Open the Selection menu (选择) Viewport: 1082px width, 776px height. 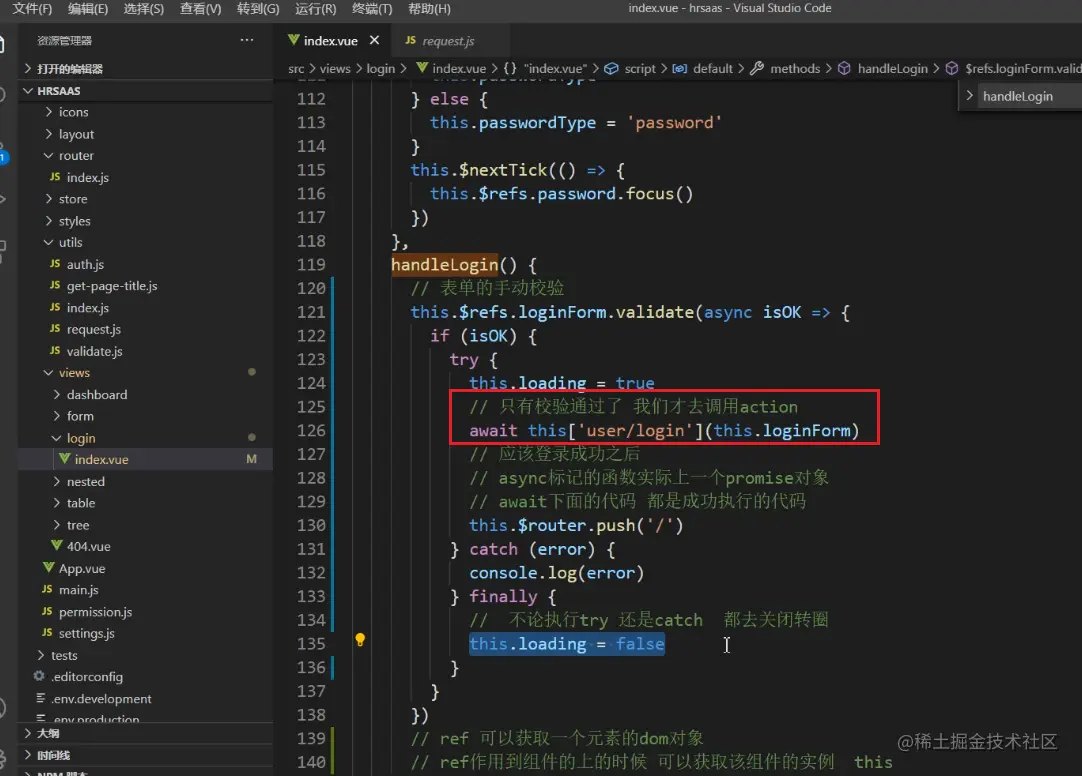(144, 9)
